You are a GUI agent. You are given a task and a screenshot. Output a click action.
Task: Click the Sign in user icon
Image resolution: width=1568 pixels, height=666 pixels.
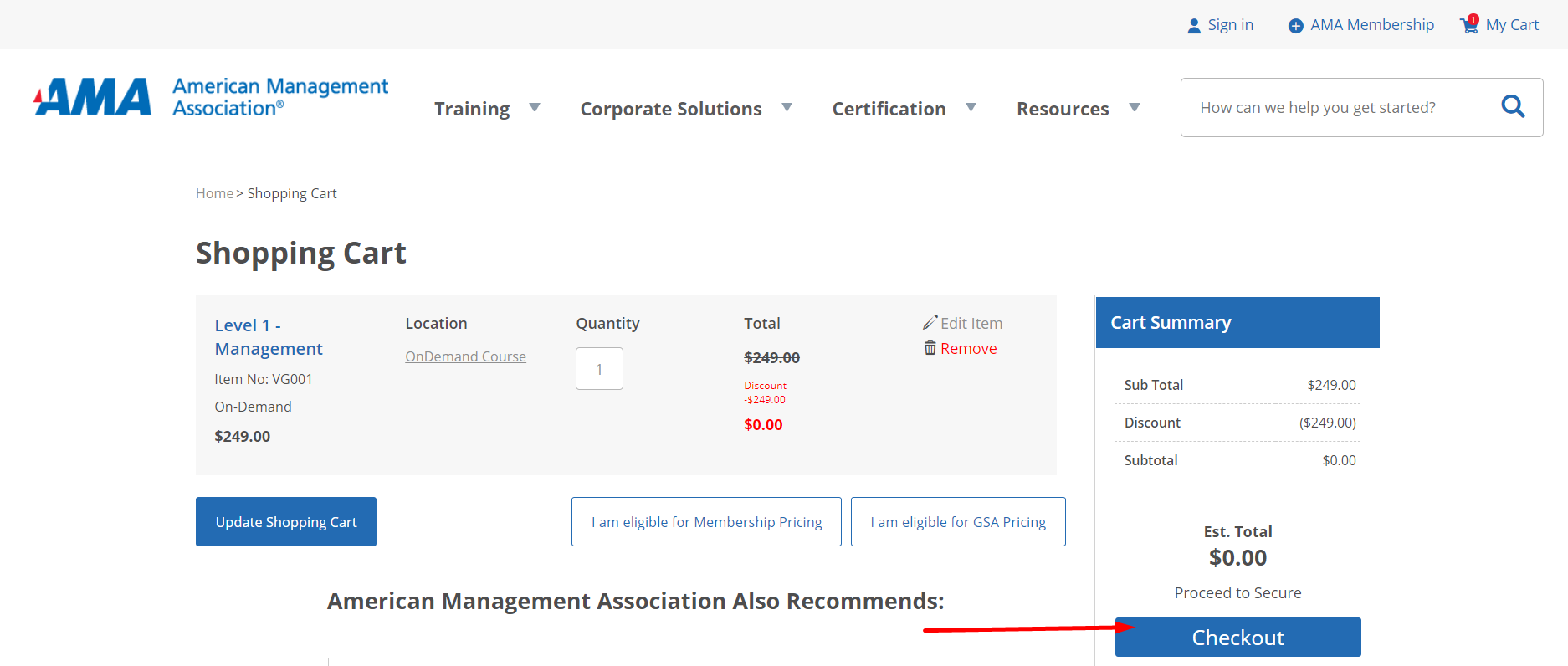[x=1194, y=26]
